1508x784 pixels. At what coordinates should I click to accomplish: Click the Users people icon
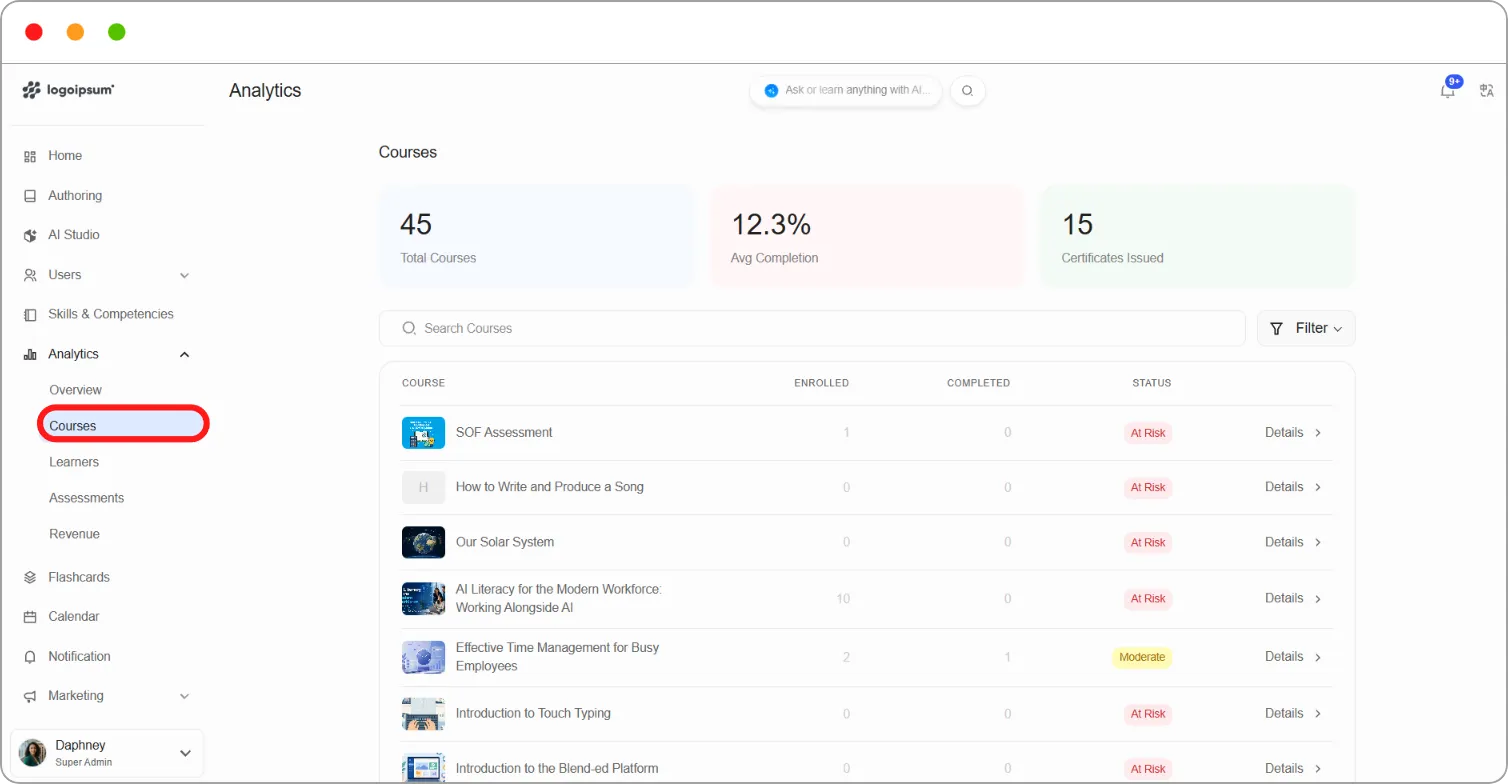click(x=30, y=275)
